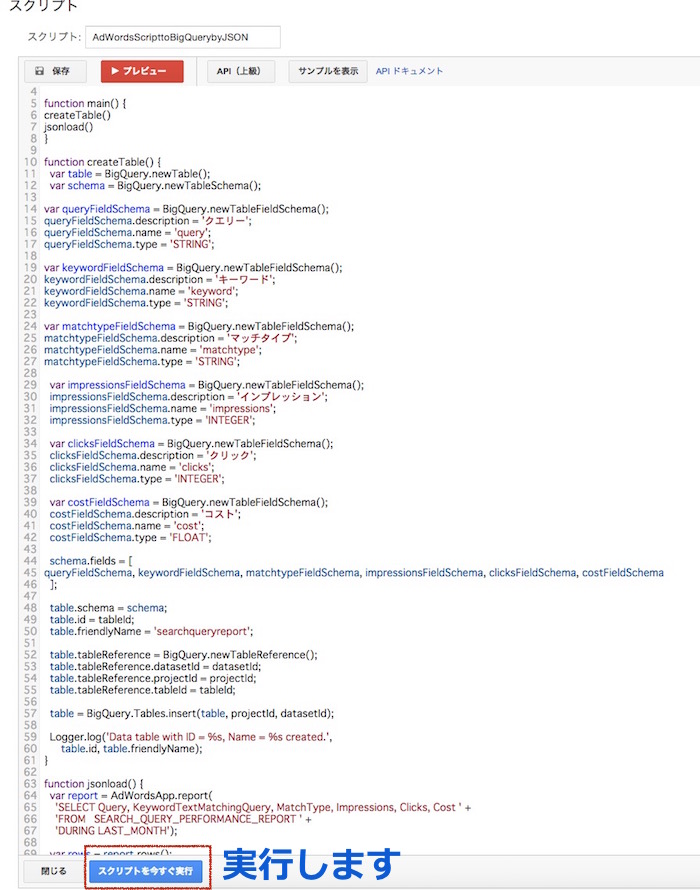This screenshot has width=700, height=890.
Task: Click line 'table.tableReference.projectId = projectId;'
Action: 153,679
